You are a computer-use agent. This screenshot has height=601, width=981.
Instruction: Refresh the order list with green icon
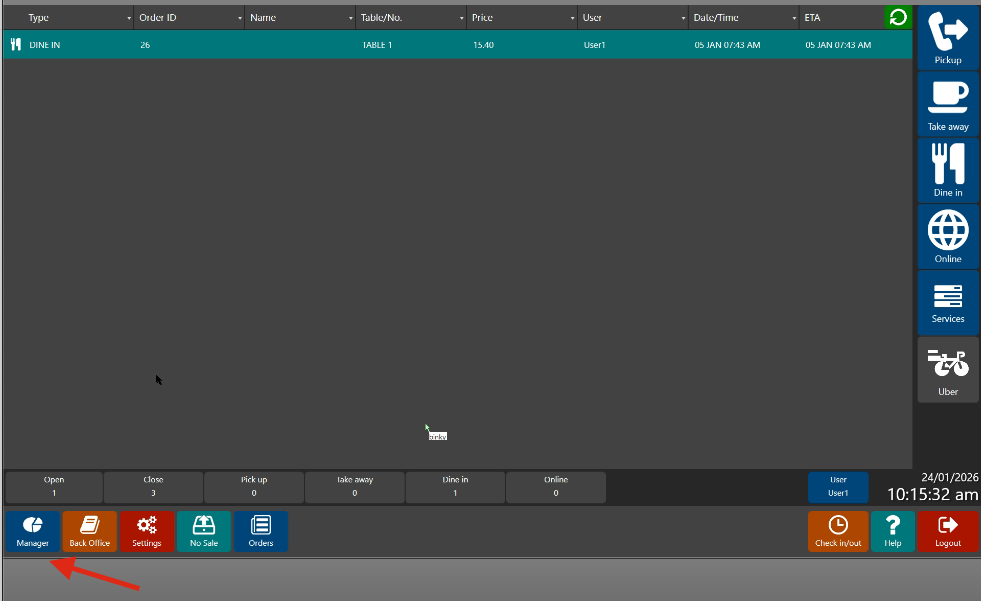pyautogui.click(x=898, y=17)
